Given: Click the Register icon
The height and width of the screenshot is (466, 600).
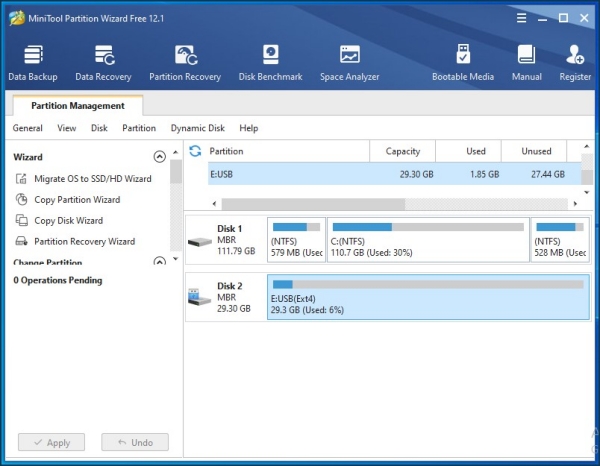Looking at the screenshot, I should coord(575,55).
